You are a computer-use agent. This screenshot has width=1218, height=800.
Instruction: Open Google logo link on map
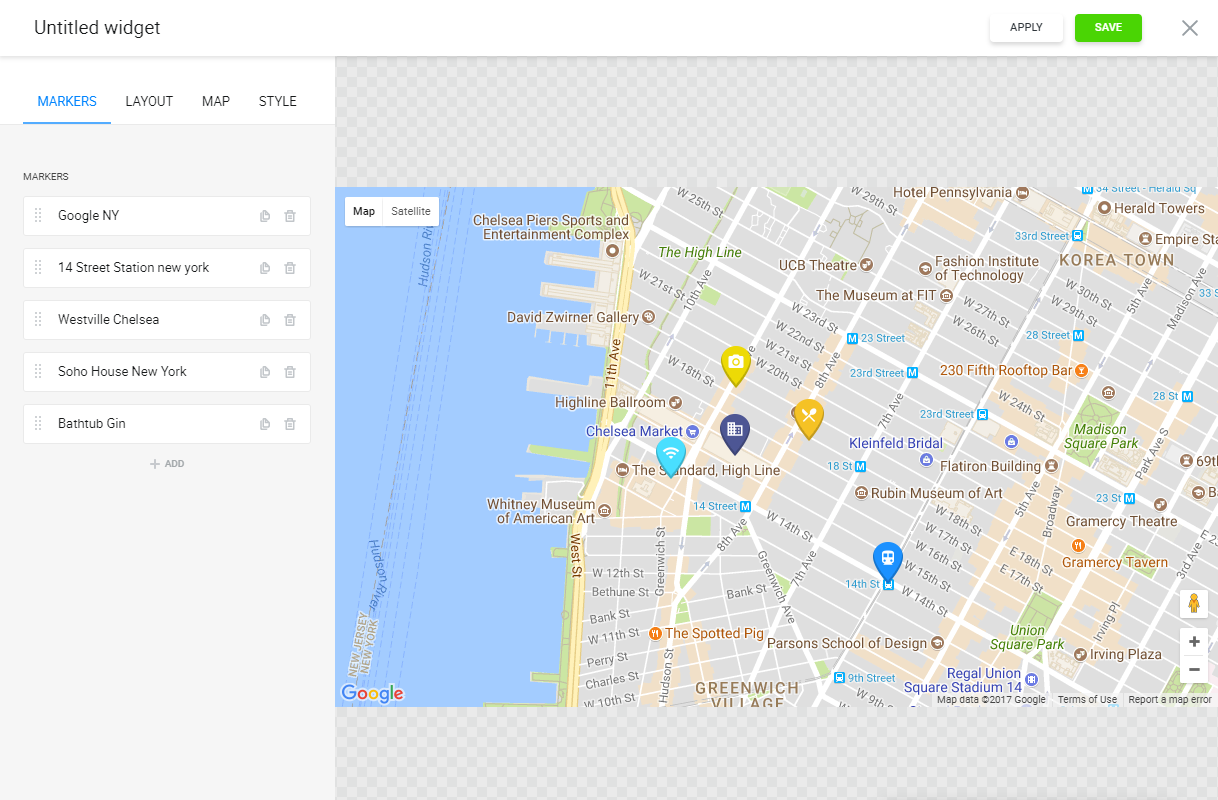[x=372, y=693]
